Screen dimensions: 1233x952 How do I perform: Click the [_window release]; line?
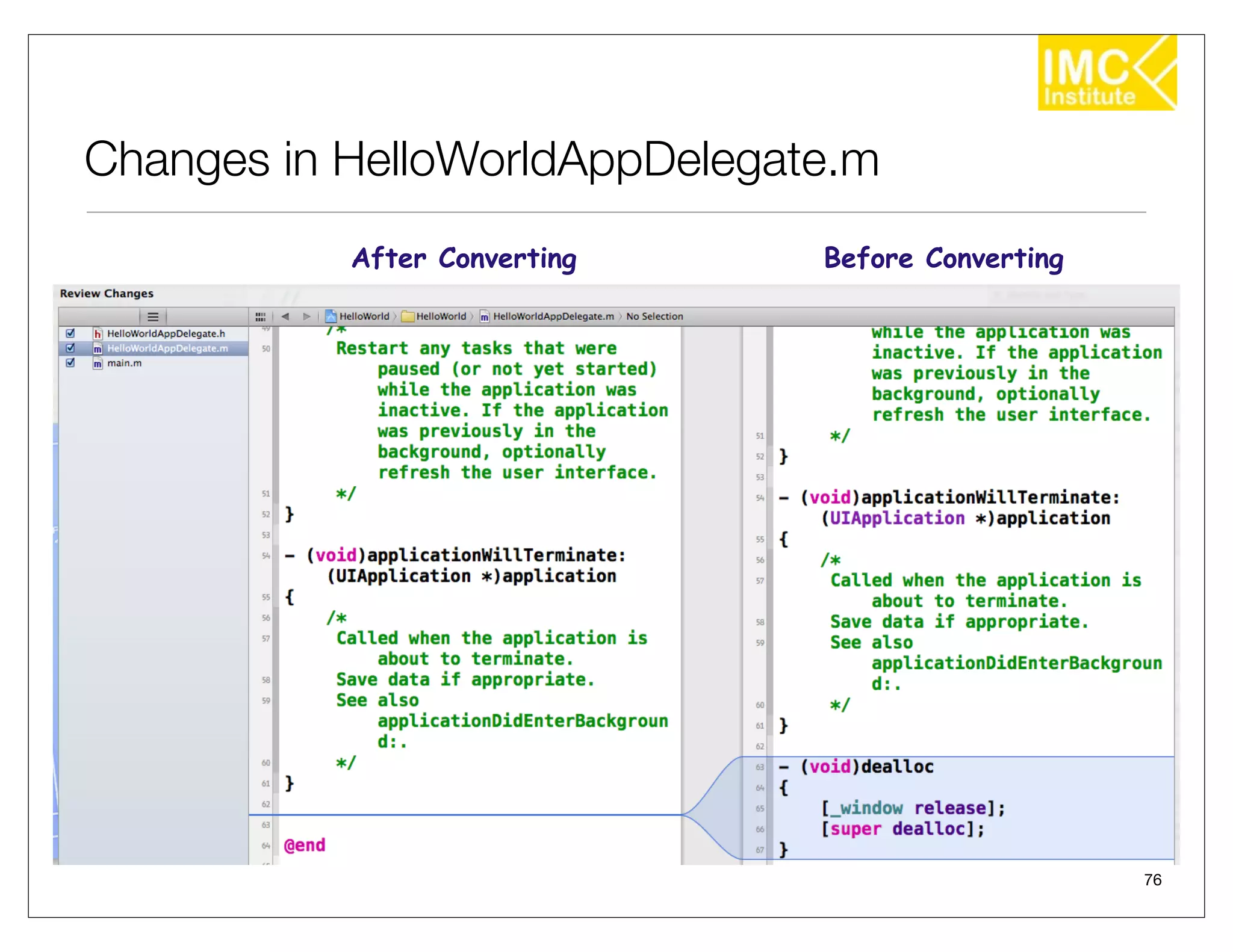tap(913, 808)
